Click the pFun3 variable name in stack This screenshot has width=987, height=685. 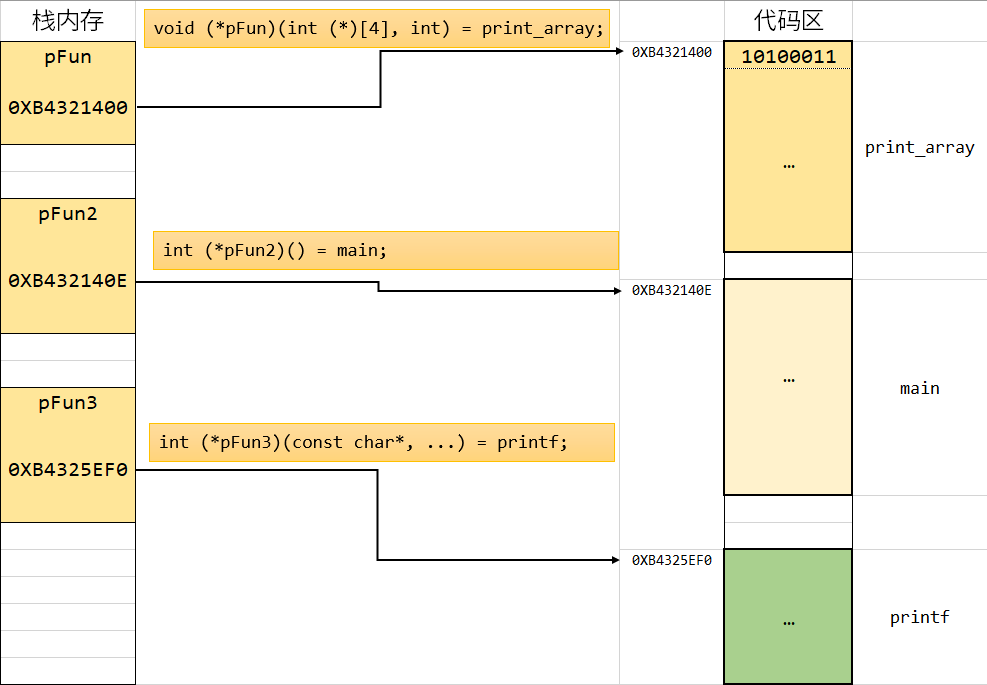pyautogui.click(x=68, y=404)
